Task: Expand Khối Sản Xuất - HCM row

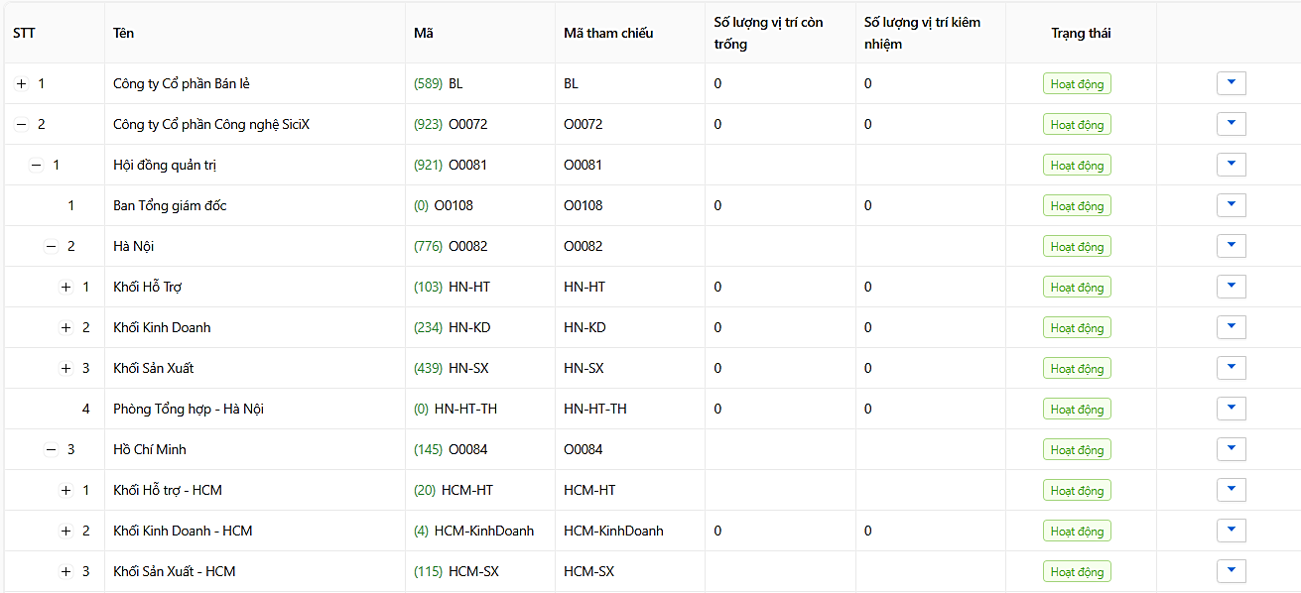Action: [x=66, y=572]
